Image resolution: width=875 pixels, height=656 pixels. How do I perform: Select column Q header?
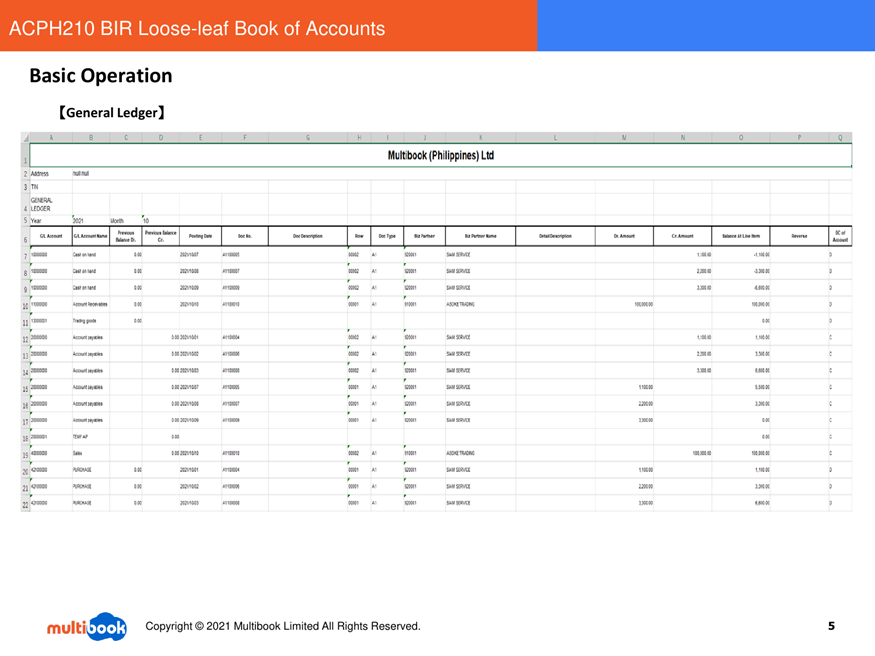840,138
